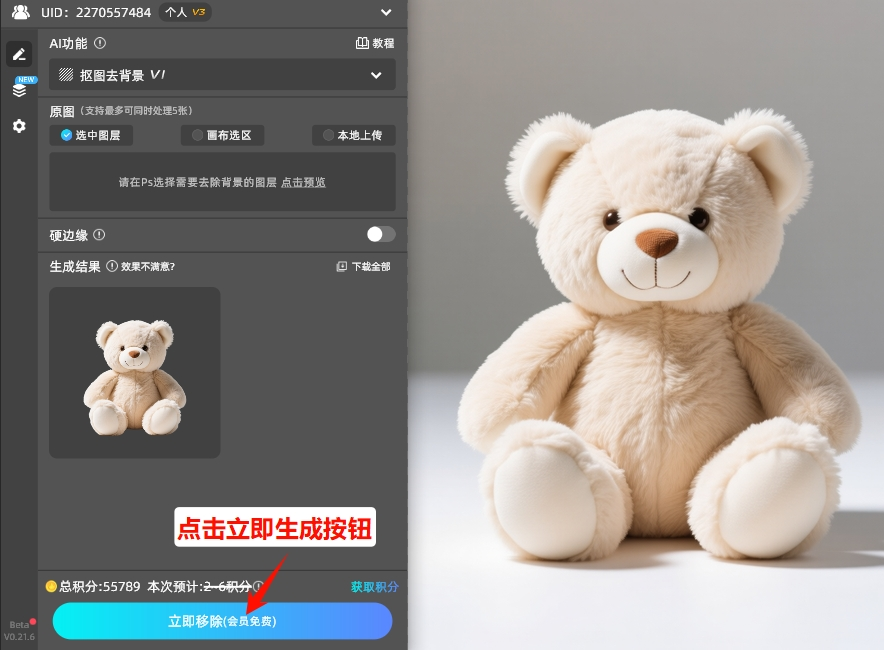This screenshot has height=650, width=884.
Task: Click the 总积分:55789 text
Action: (x=100, y=586)
